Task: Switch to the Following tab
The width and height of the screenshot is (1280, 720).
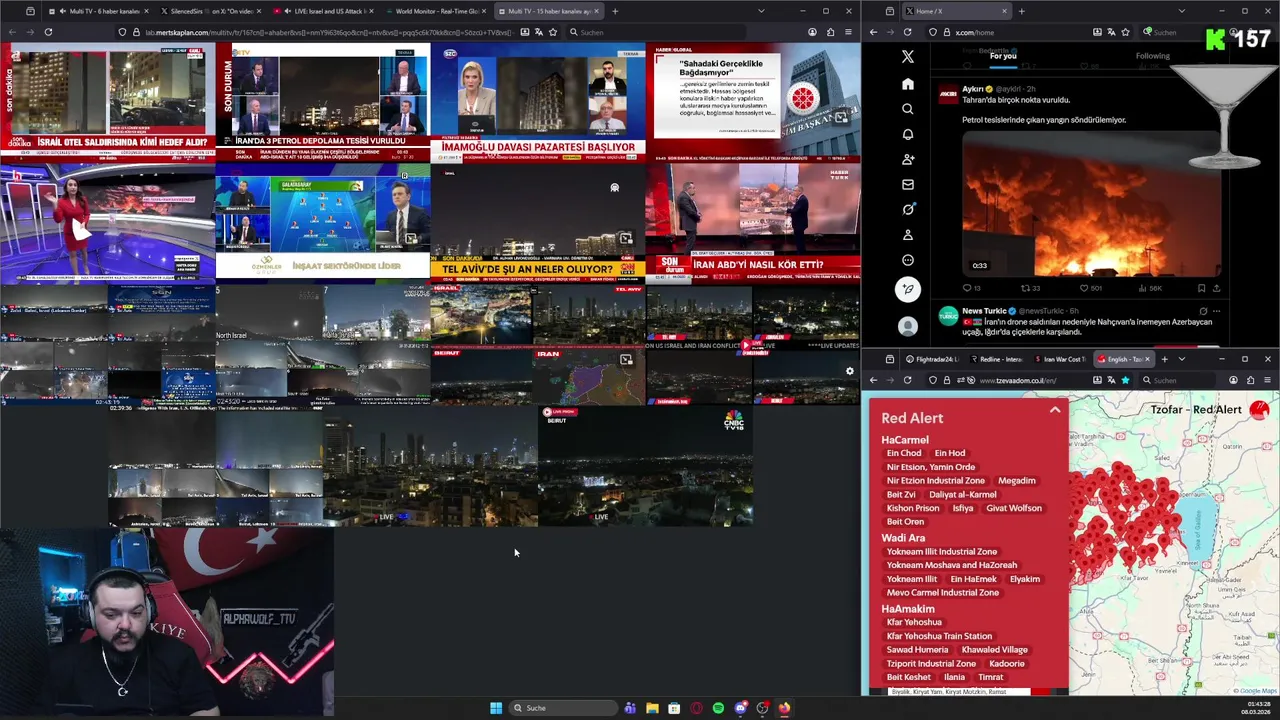Action: [x=1152, y=56]
